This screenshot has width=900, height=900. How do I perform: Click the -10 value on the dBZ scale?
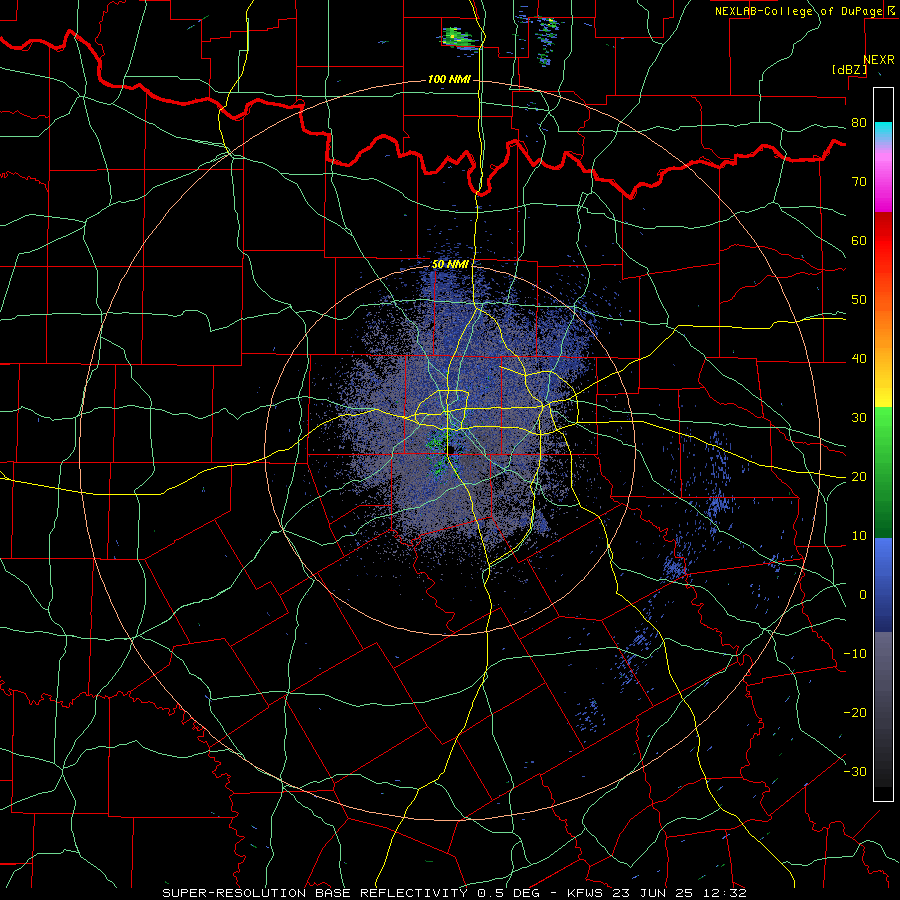pos(855,654)
